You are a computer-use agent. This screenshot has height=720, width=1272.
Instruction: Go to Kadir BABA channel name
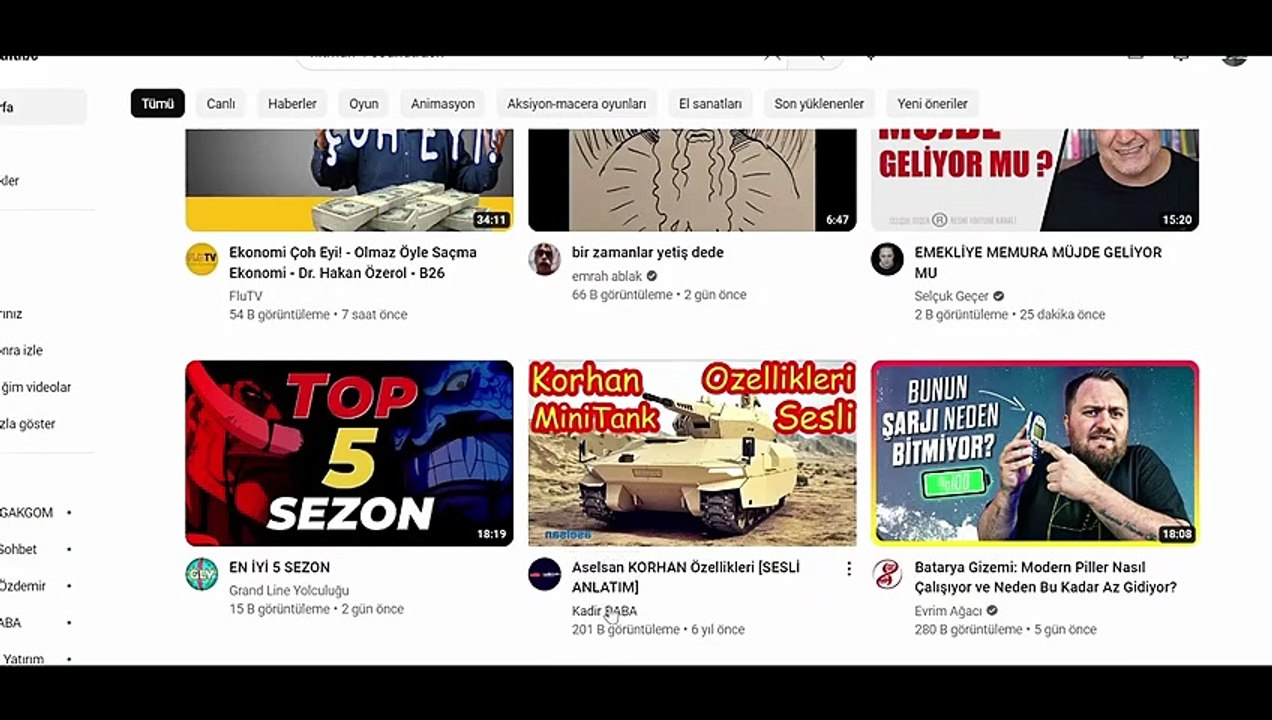pyautogui.click(x=604, y=611)
